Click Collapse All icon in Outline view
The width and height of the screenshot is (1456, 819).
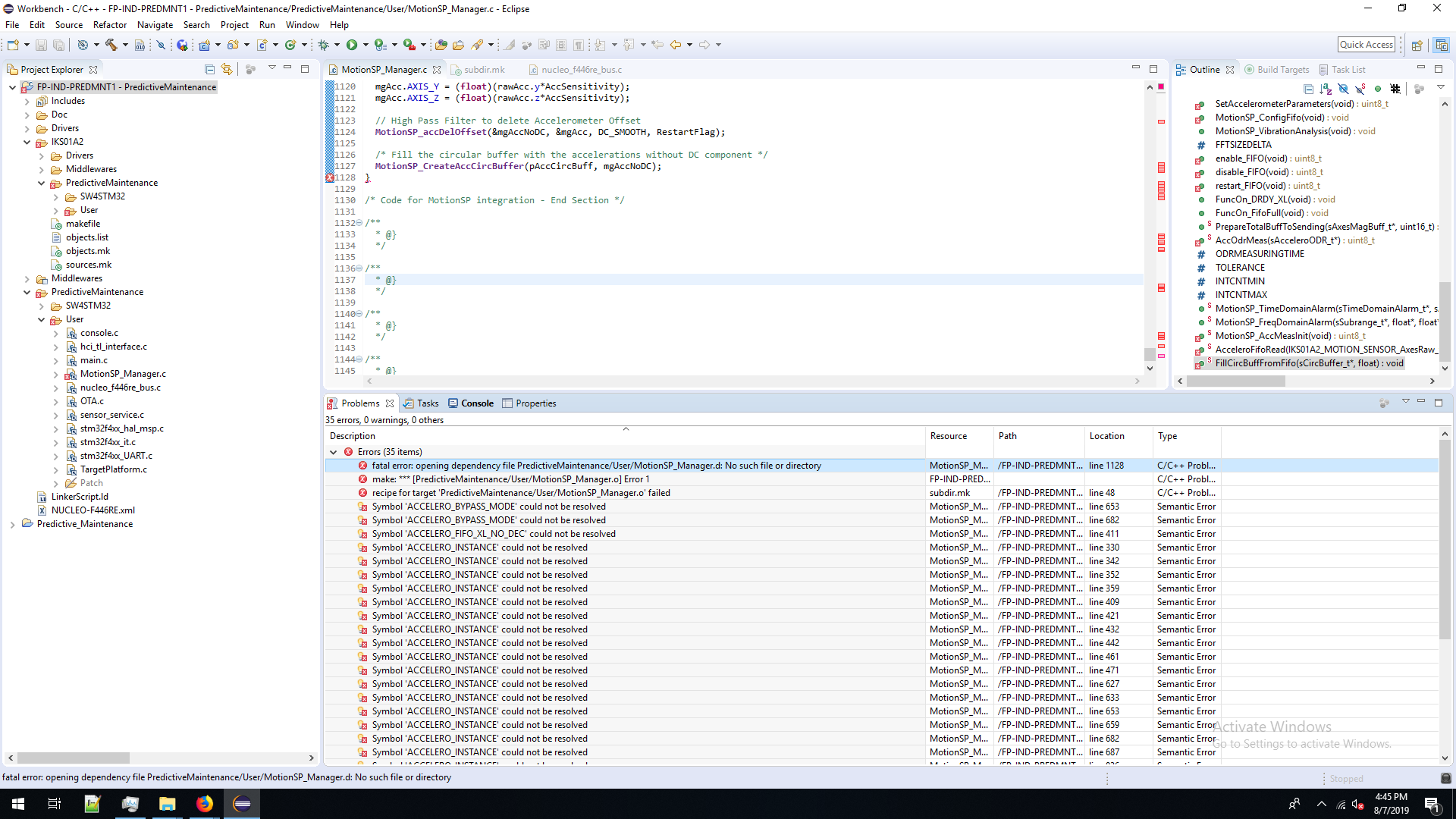(1308, 89)
